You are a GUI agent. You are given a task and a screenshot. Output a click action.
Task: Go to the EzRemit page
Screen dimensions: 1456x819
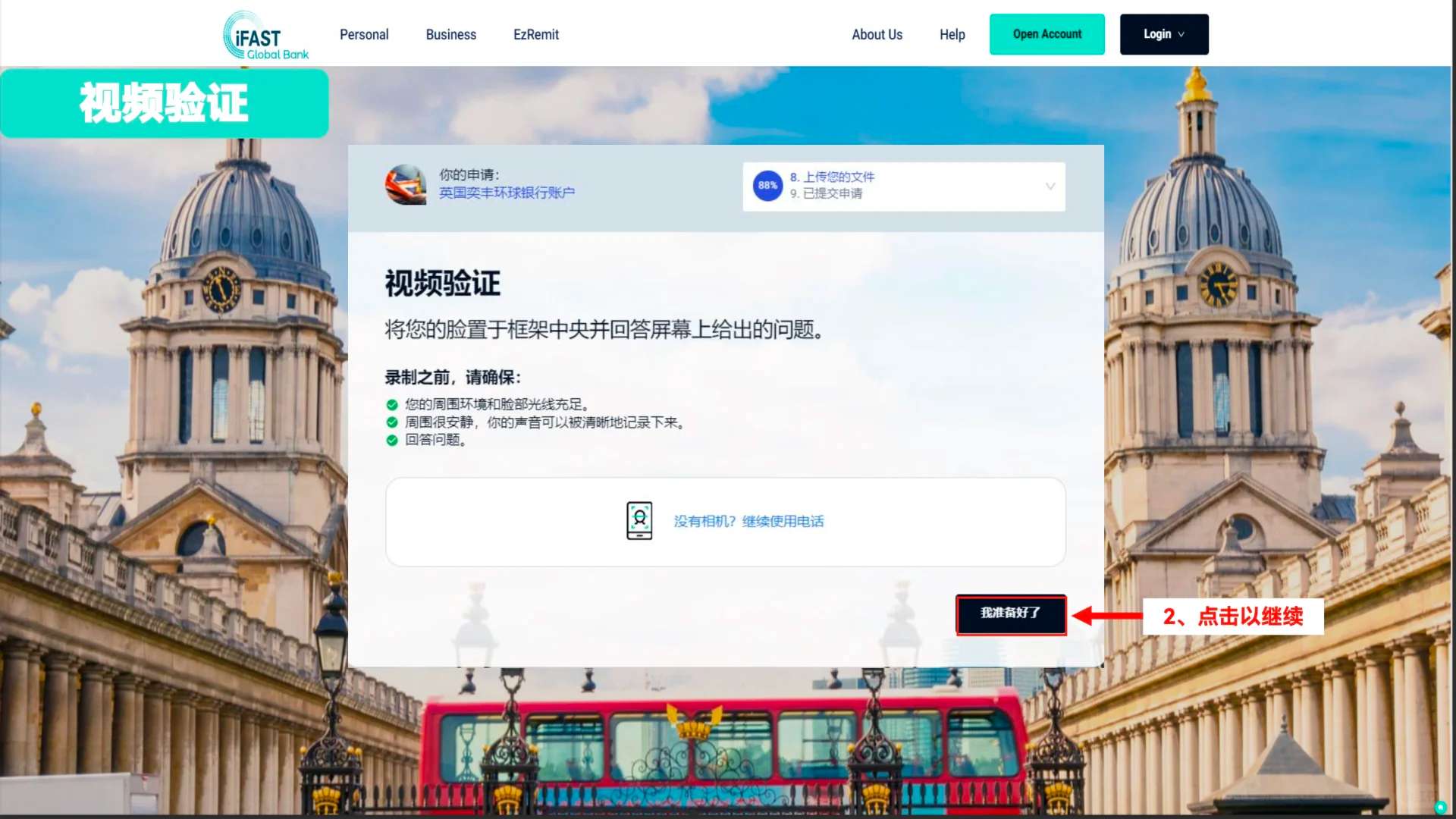point(535,34)
